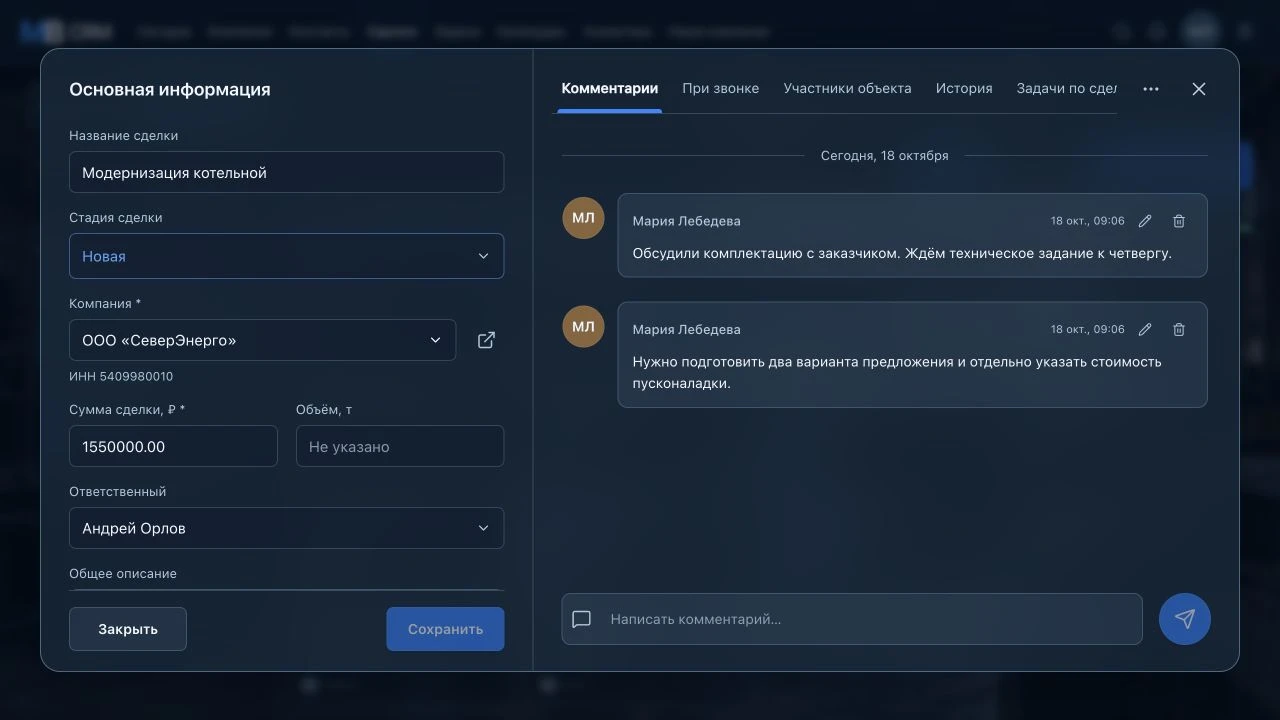Click the Закрыть button
1280x720 pixels.
(x=128, y=629)
